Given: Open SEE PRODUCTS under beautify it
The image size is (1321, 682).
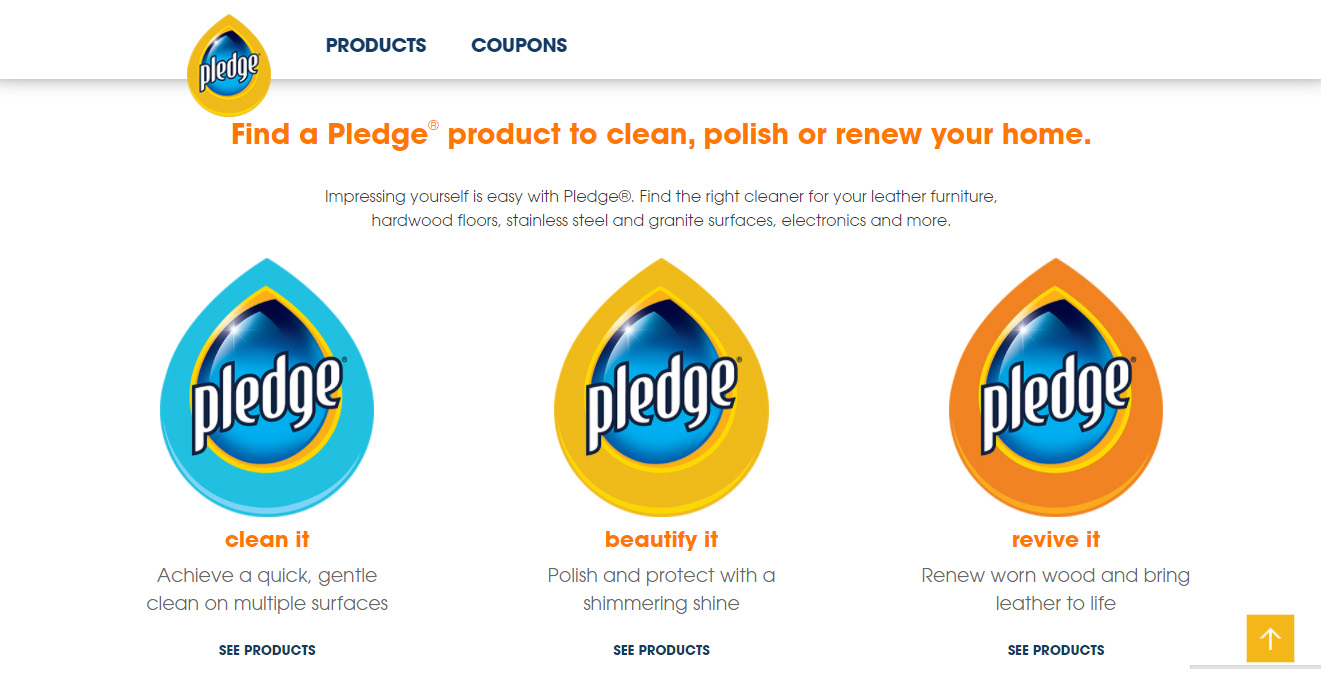Looking at the screenshot, I should click(661, 650).
